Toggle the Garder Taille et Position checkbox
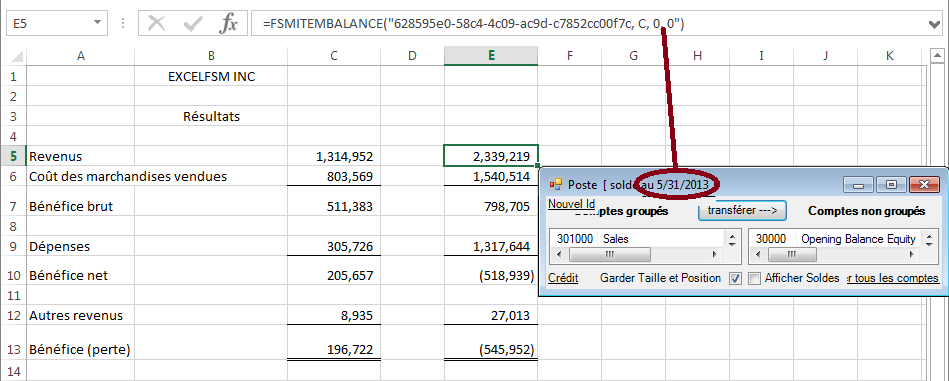The image size is (949, 381). 736,279
